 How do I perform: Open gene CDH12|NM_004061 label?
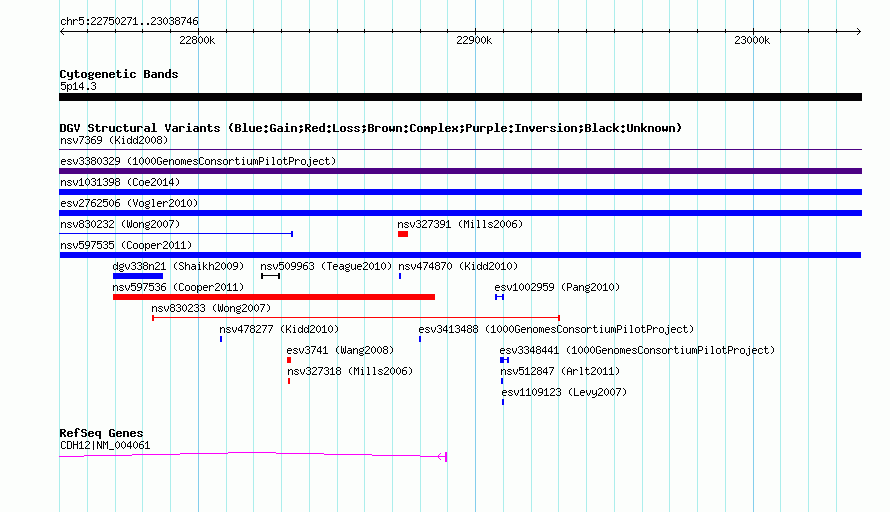[105, 446]
